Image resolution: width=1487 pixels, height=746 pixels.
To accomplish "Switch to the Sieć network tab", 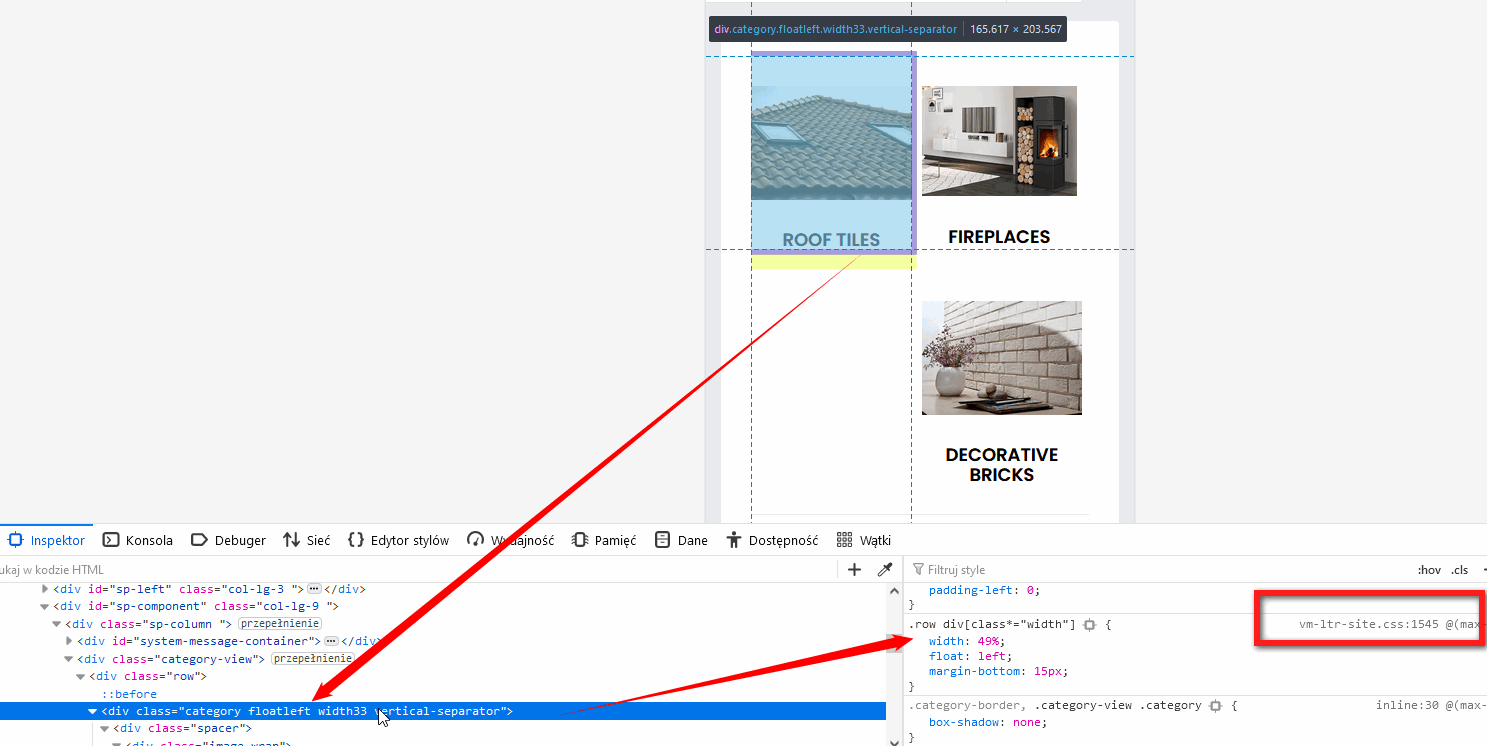I will click(x=307, y=540).
